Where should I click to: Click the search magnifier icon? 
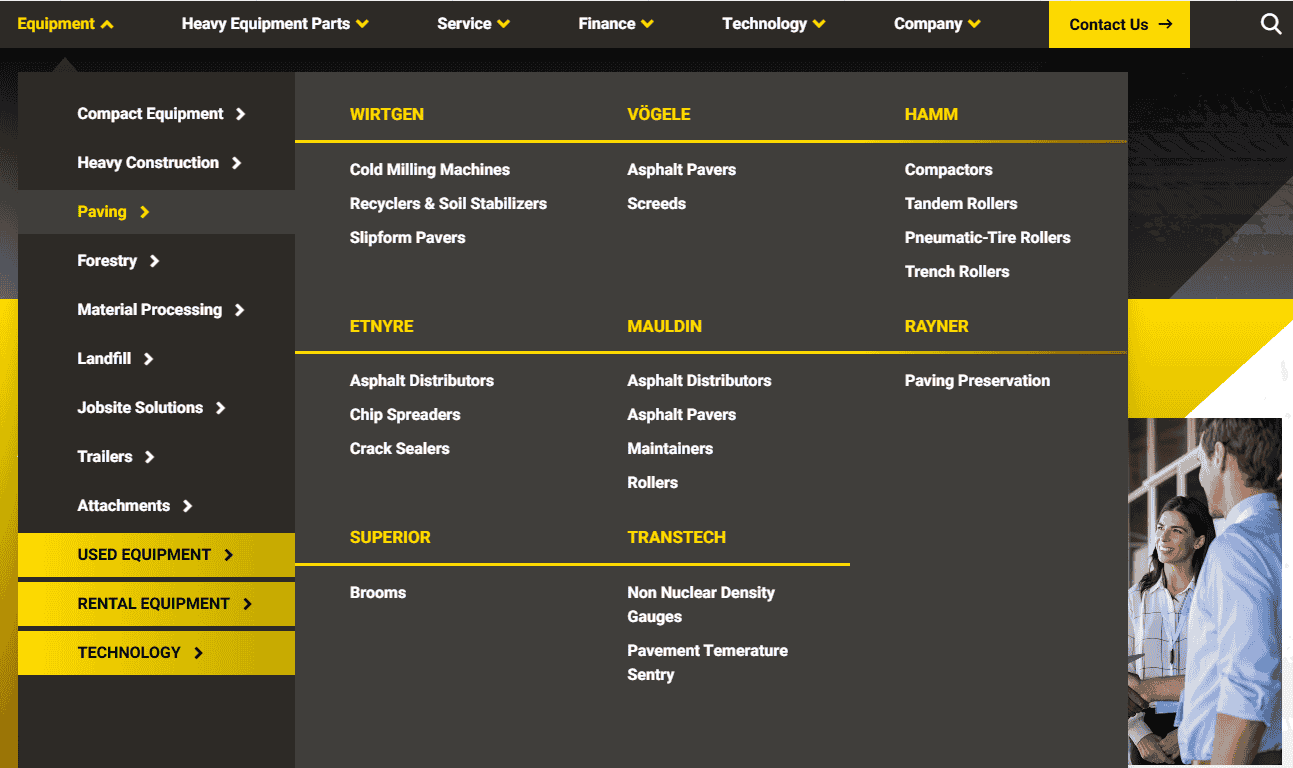pos(1270,24)
